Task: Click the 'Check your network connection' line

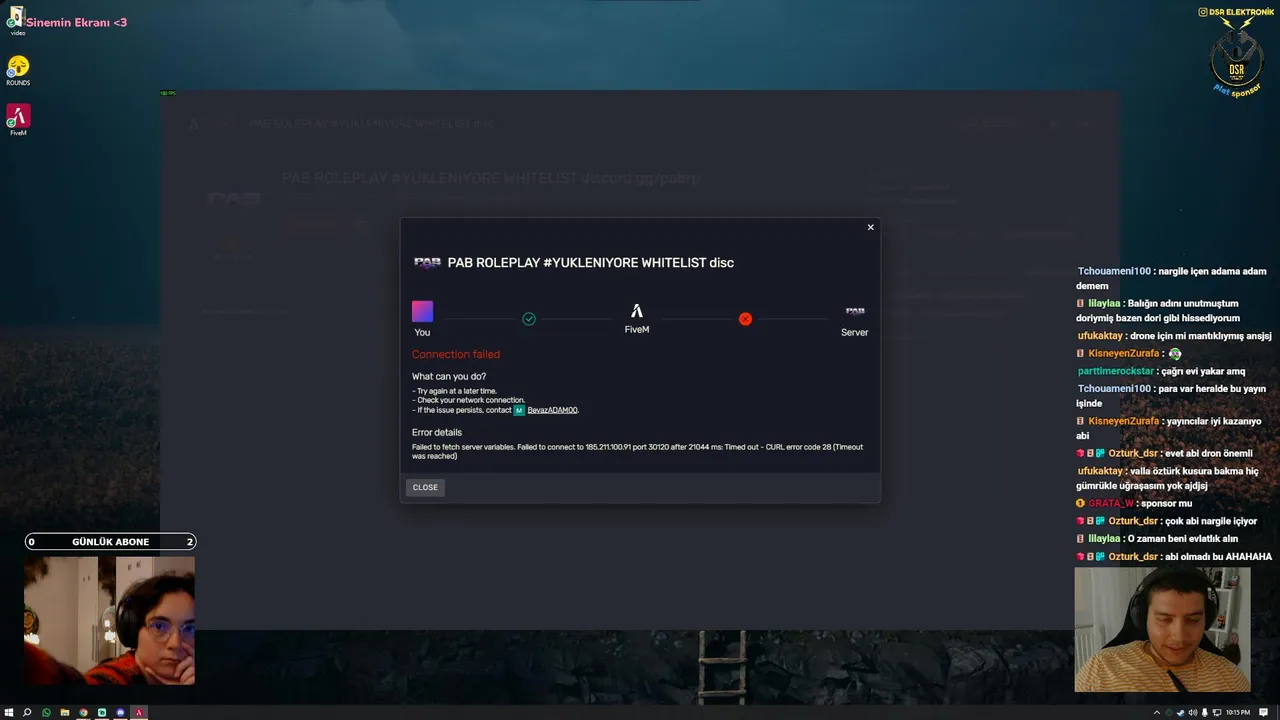Action: 468,400
